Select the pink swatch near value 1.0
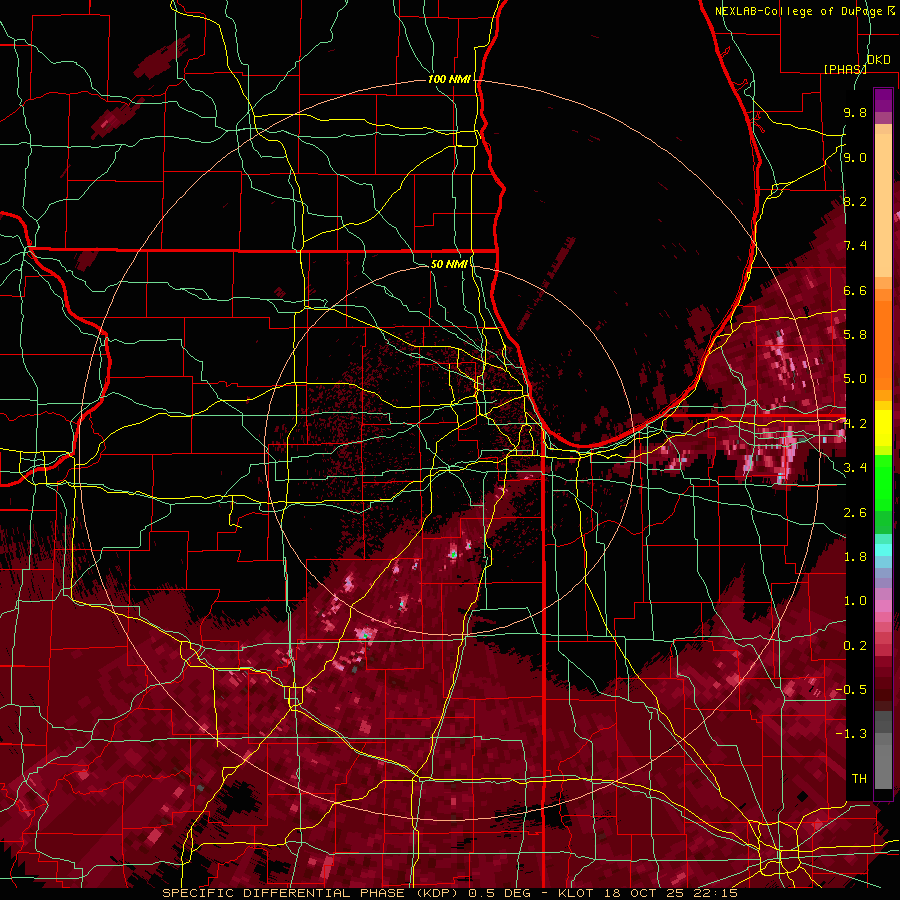This screenshot has width=900, height=900. (x=883, y=606)
